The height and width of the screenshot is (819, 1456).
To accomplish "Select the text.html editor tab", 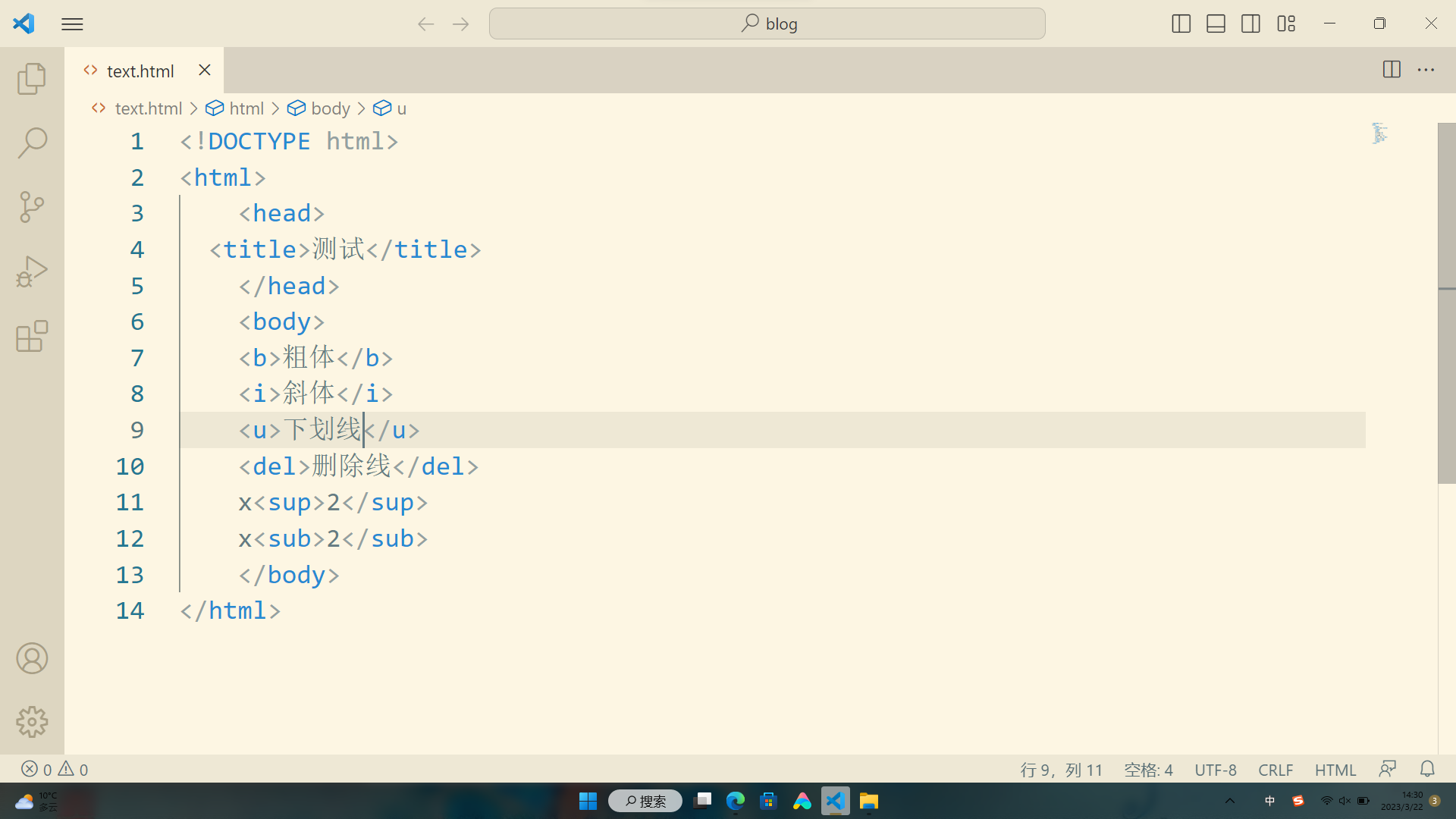I will pyautogui.click(x=140, y=71).
